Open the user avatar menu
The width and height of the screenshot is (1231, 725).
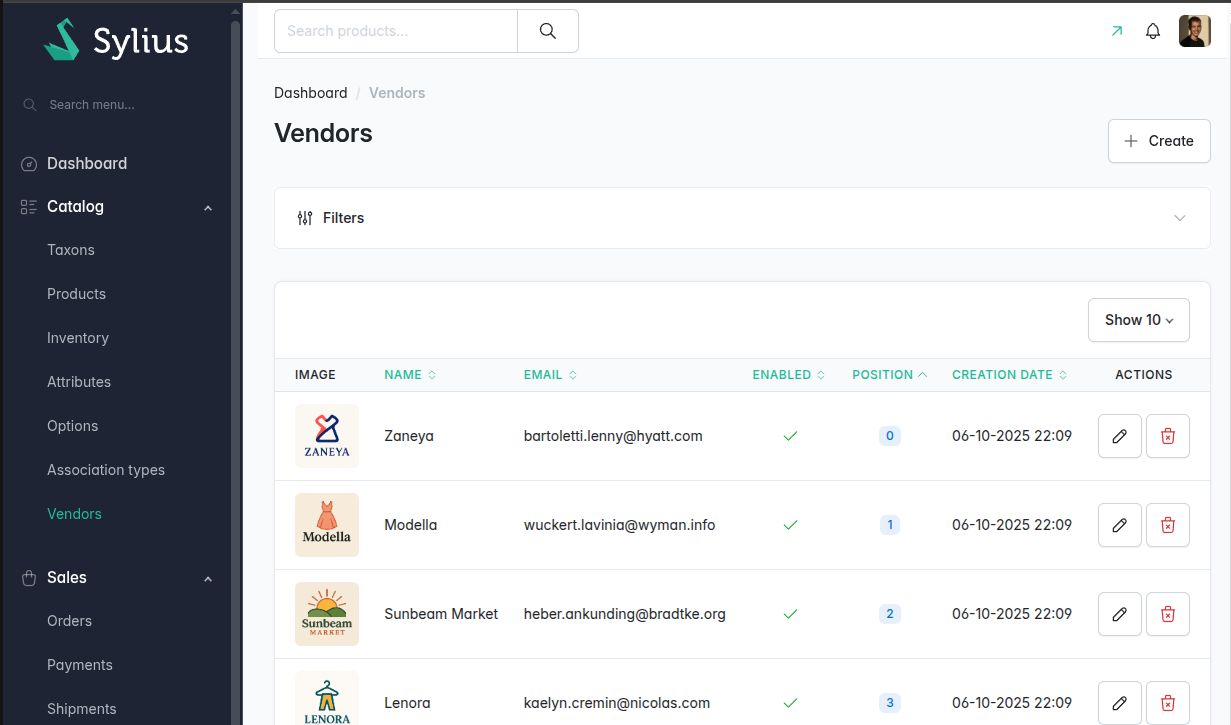[1195, 31]
